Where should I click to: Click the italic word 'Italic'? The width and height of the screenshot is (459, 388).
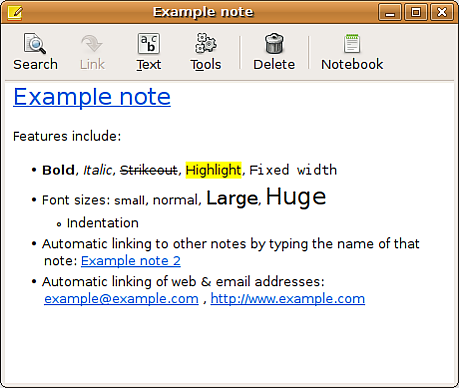(x=98, y=170)
